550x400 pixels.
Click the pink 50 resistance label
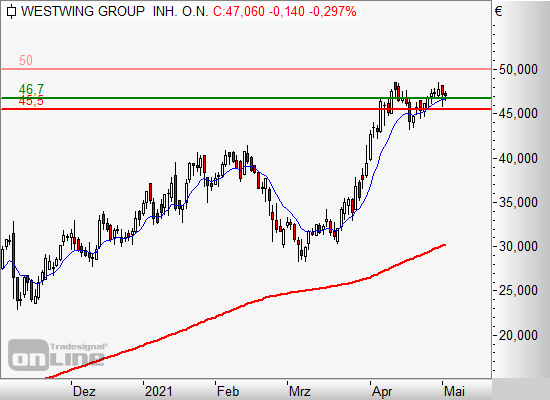(x=26, y=60)
